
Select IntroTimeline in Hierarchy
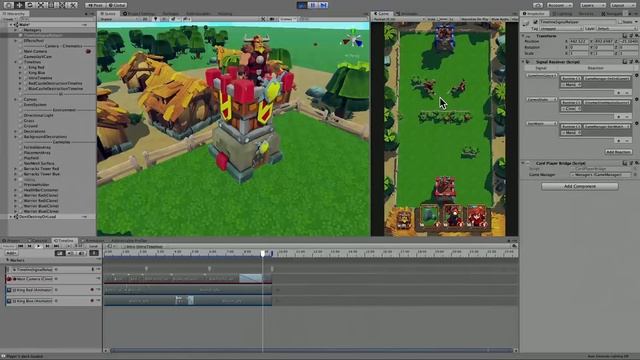40,78
